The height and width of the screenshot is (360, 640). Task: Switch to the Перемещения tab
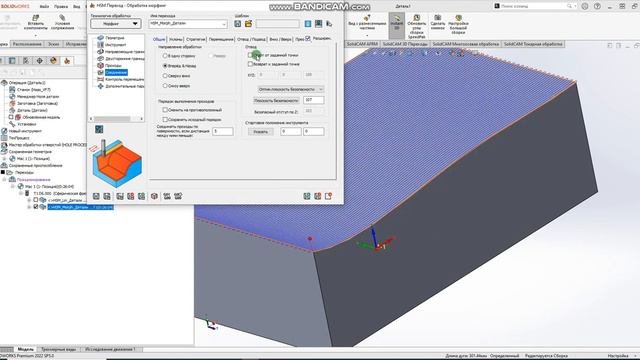pyautogui.click(x=221, y=39)
